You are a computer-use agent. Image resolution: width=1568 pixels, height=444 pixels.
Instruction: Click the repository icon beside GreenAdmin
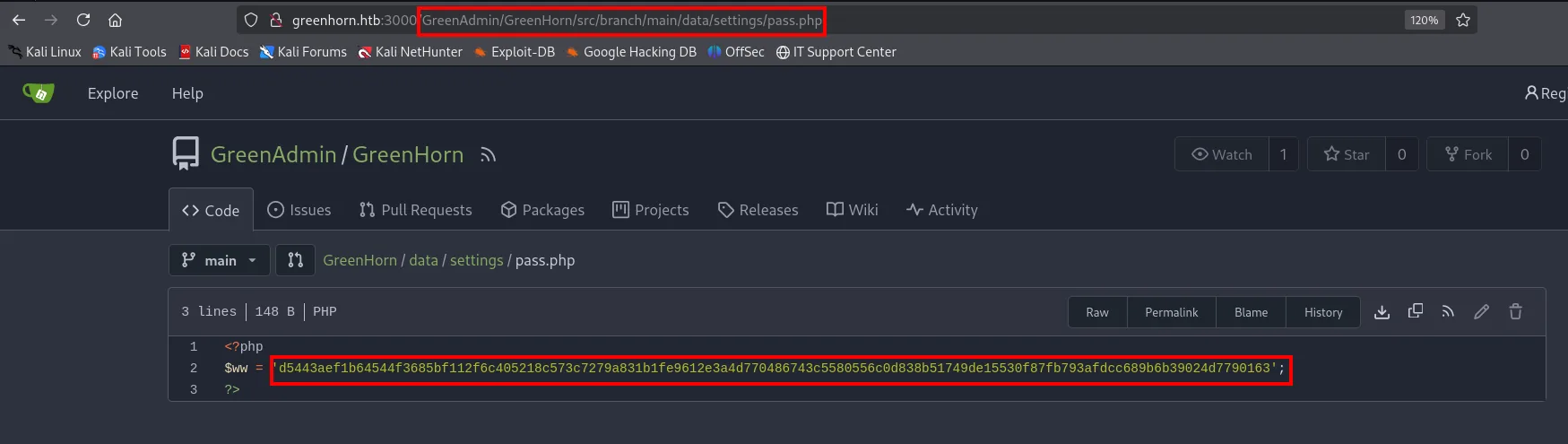pos(186,153)
